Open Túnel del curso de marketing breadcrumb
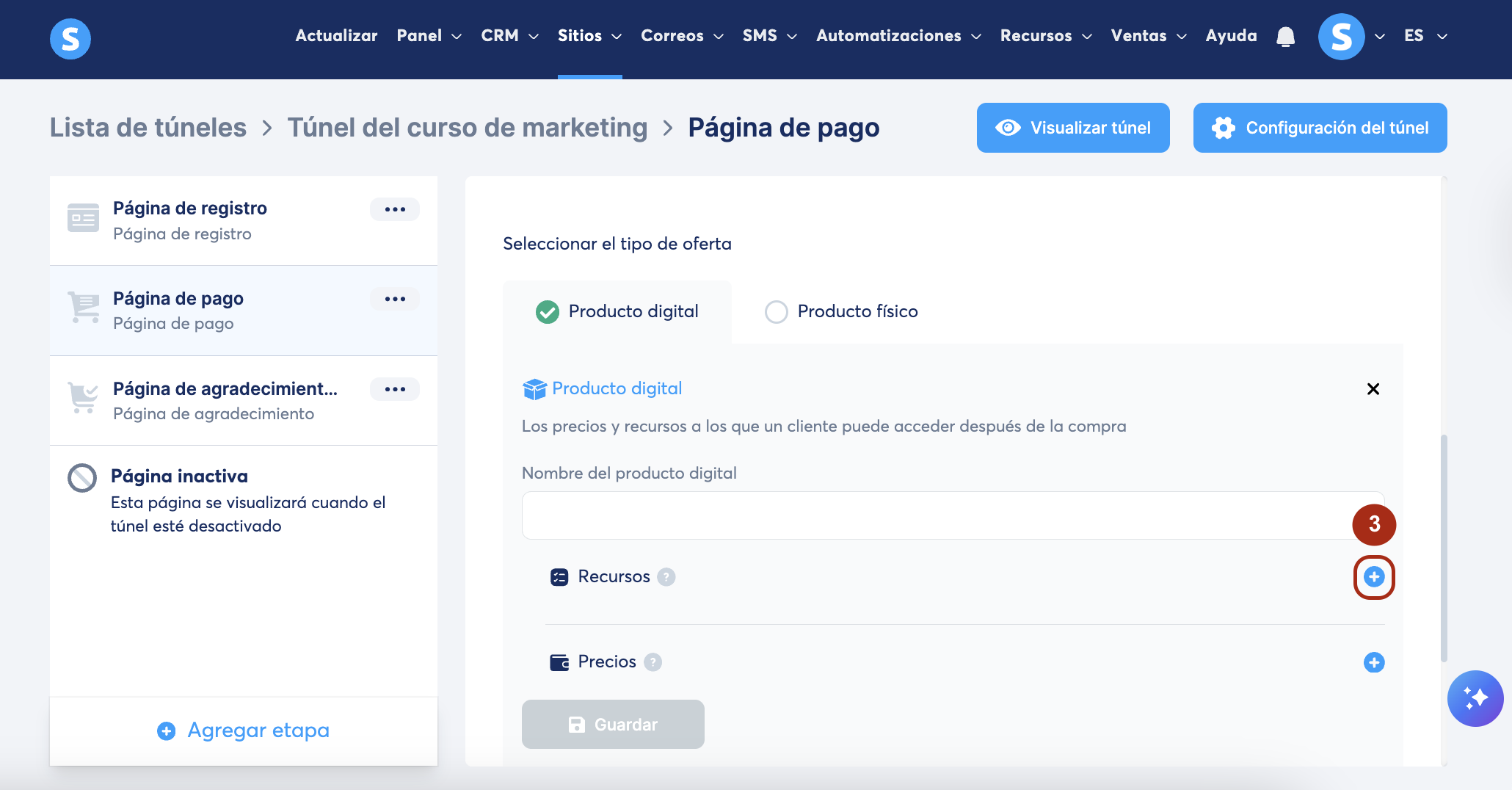This screenshot has height=790, width=1512. pos(468,128)
